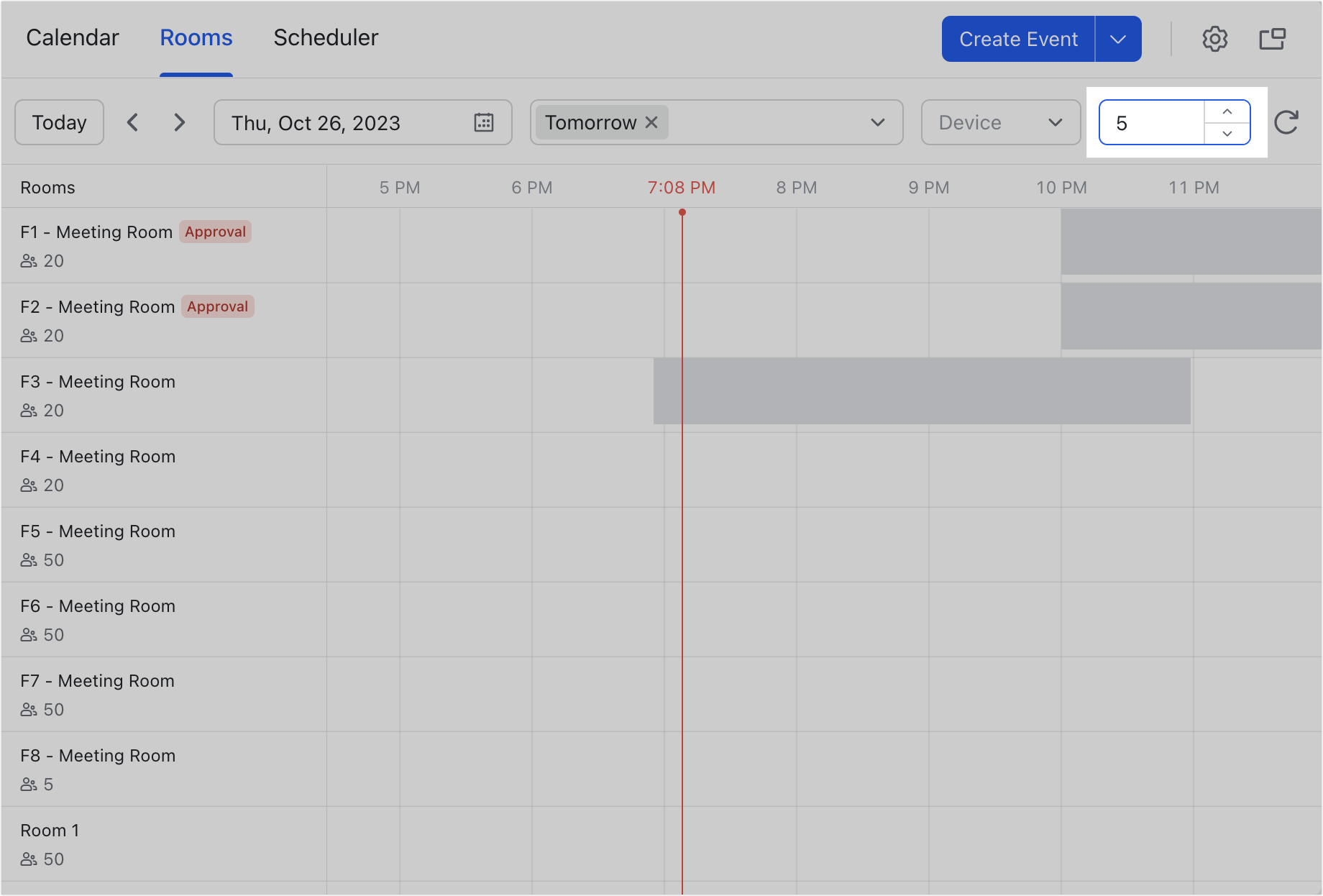This screenshot has width=1323, height=896.
Task: Expand the Device filter dropdown
Action: coord(1000,122)
